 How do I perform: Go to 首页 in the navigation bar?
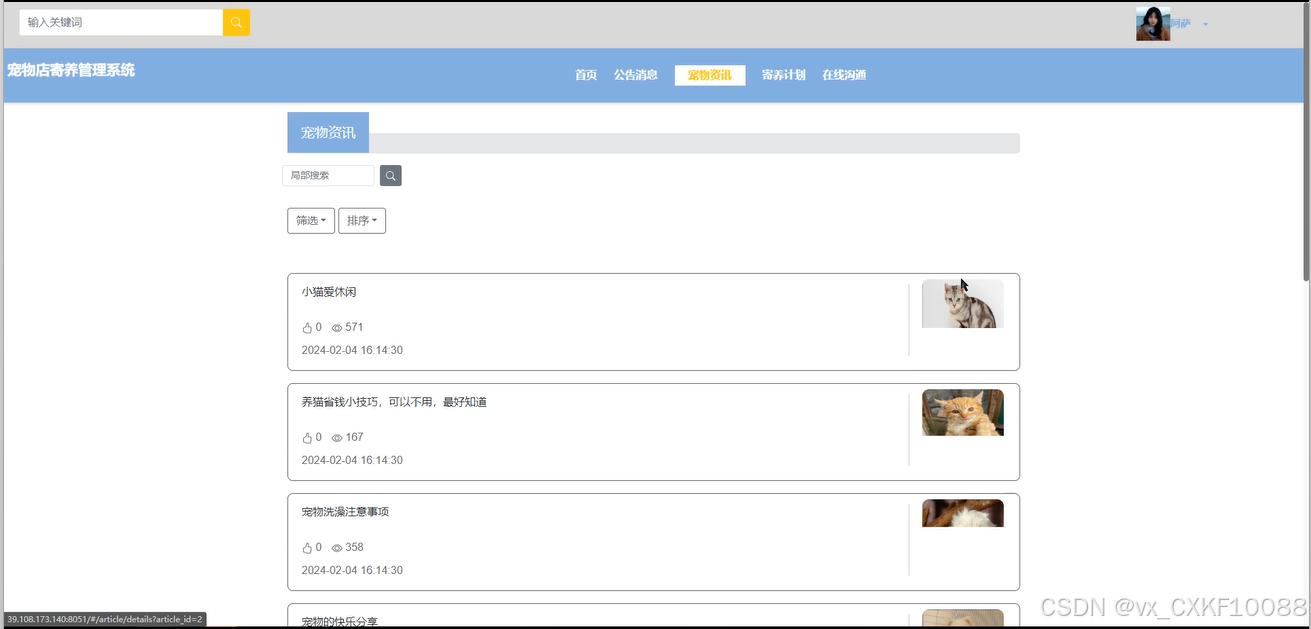(x=586, y=75)
